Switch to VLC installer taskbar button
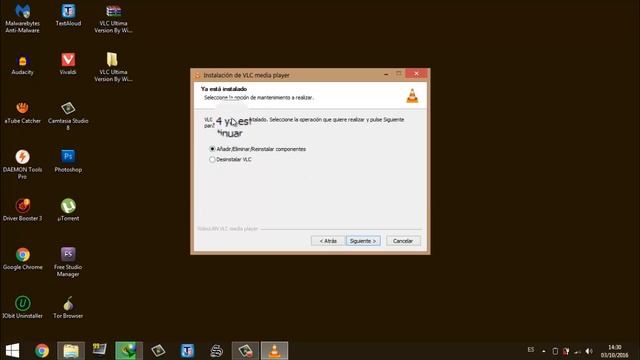The height and width of the screenshot is (360, 640). [275, 351]
